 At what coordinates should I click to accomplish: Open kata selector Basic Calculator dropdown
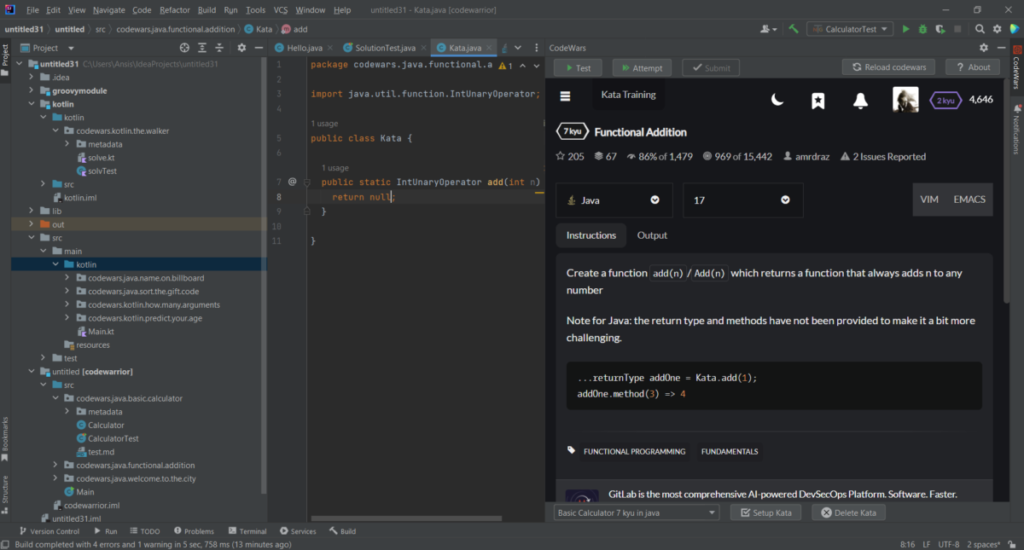click(x=636, y=513)
